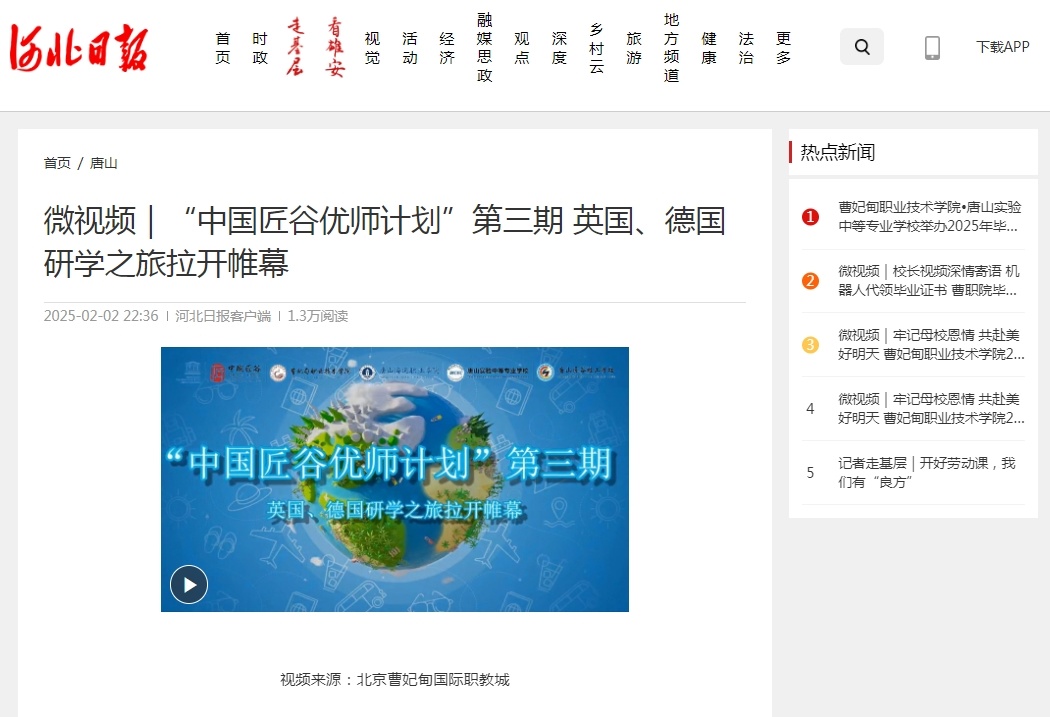Open the search magnifier icon
Image resolution: width=1050 pixels, height=717 pixels.
[x=862, y=47]
